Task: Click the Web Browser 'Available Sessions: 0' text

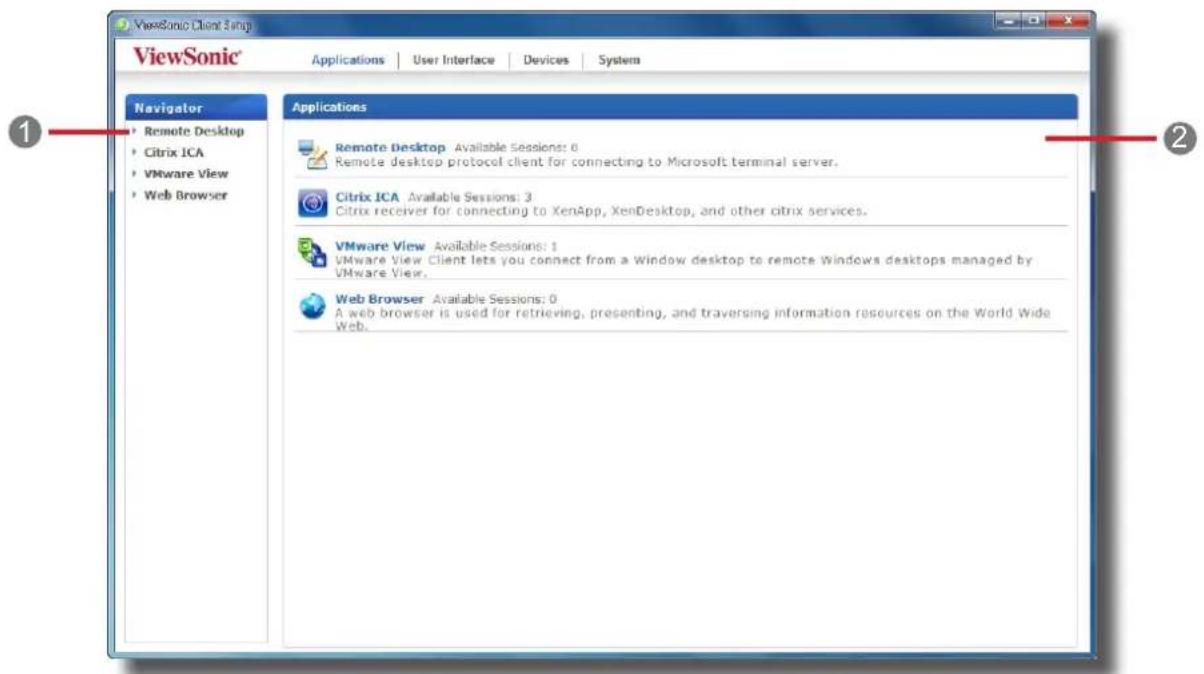Action: pos(495,300)
